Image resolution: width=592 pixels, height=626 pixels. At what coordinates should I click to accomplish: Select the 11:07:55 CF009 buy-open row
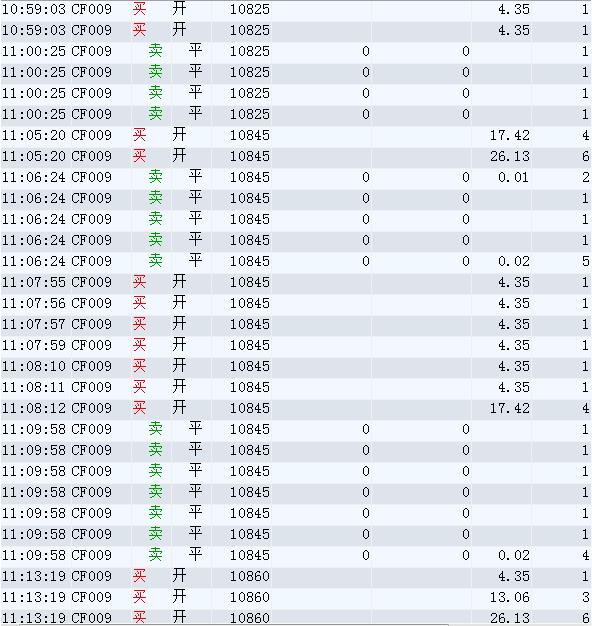(x=296, y=282)
